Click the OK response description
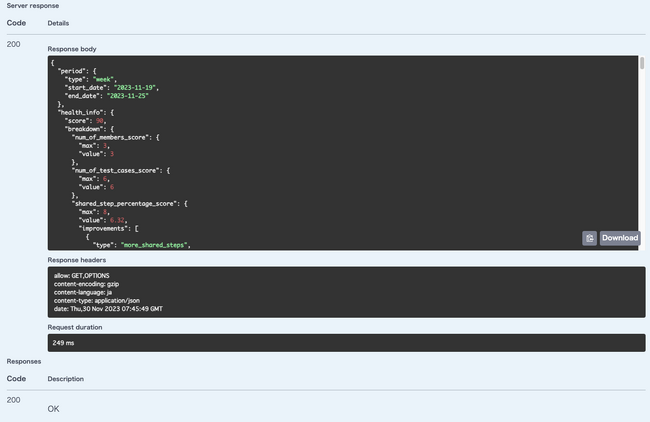Image resolution: width=650 pixels, height=422 pixels. (55, 409)
